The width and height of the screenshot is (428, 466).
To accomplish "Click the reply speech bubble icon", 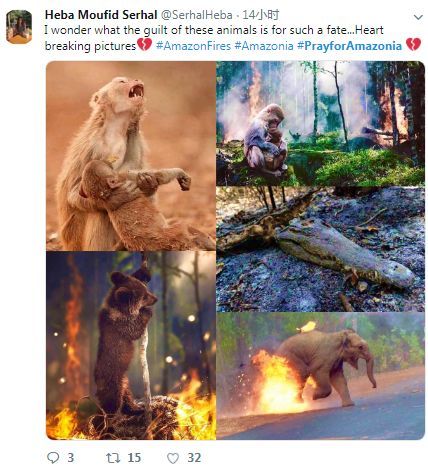I will [x=53, y=457].
